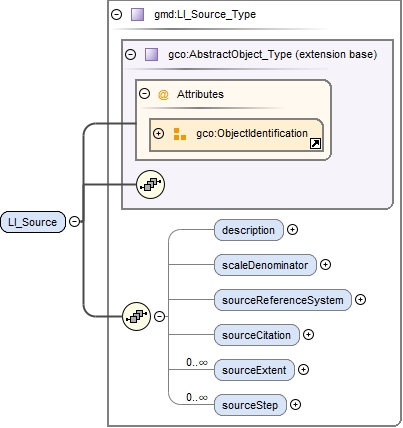
Task: Expand the sourceReferenceSystem element
Action: click(x=360, y=300)
